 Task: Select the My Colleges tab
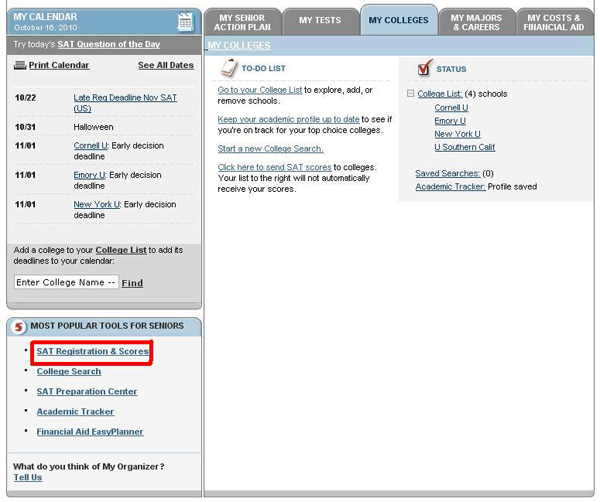click(398, 20)
